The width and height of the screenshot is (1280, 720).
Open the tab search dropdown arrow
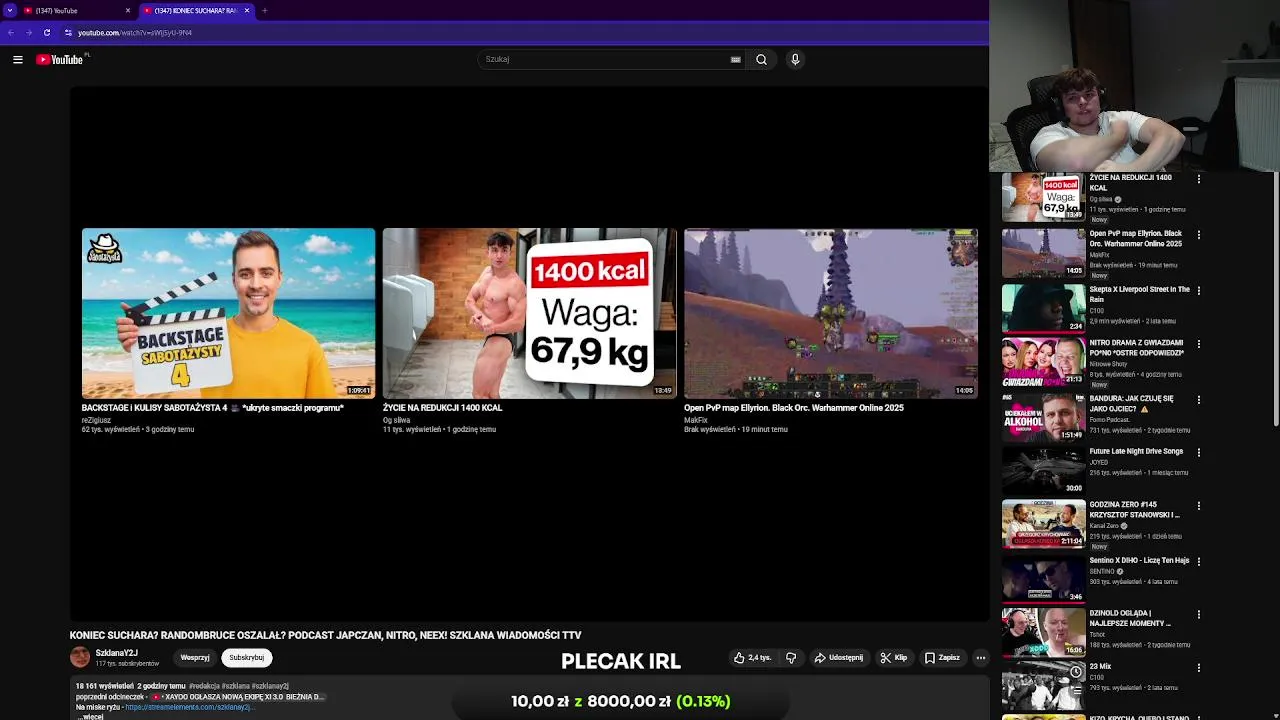[9, 10]
